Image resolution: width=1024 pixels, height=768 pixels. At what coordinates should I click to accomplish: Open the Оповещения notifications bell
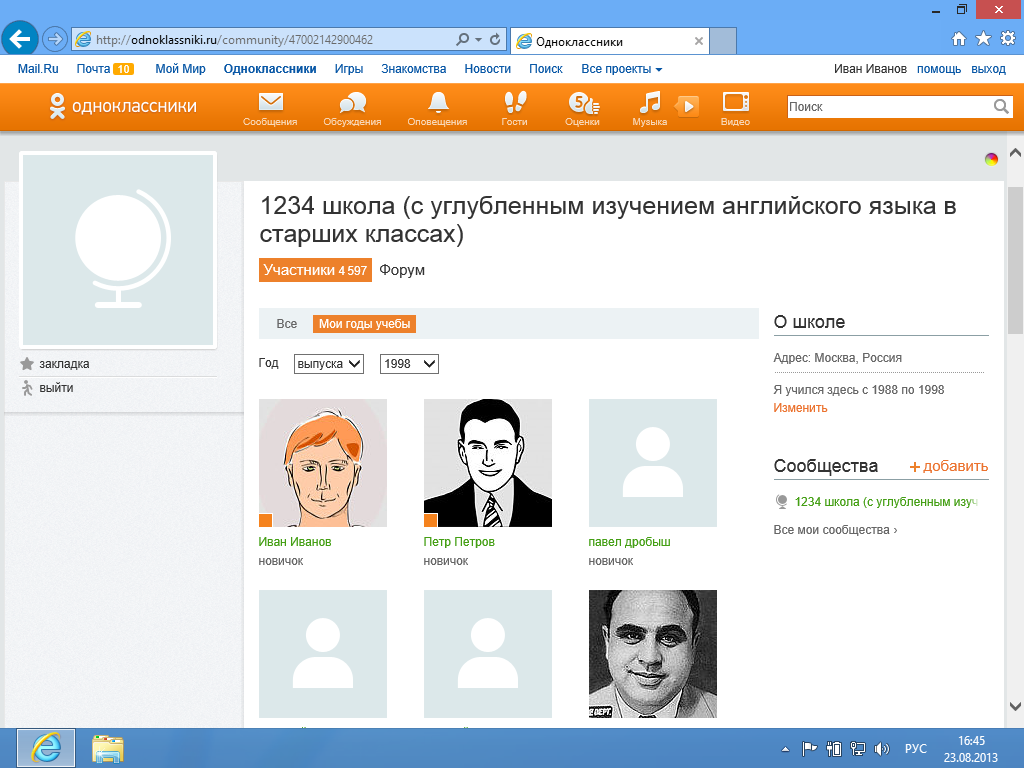(438, 108)
